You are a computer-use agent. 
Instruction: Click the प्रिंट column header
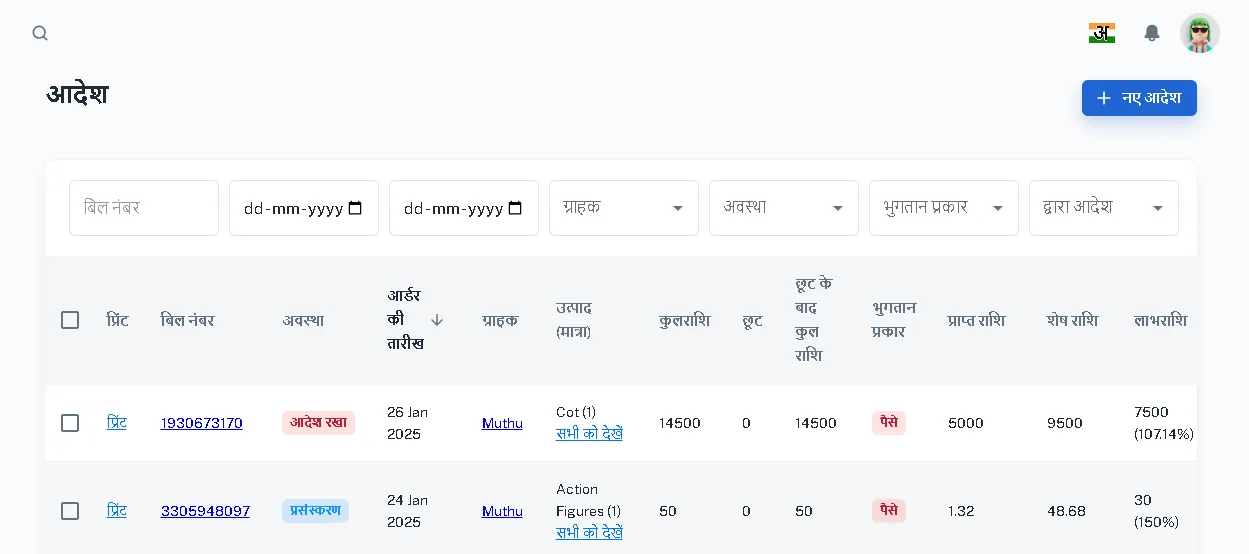[117, 321]
